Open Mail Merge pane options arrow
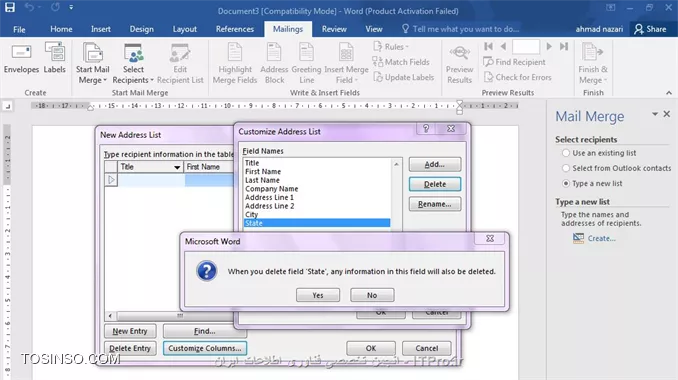 point(655,114)
